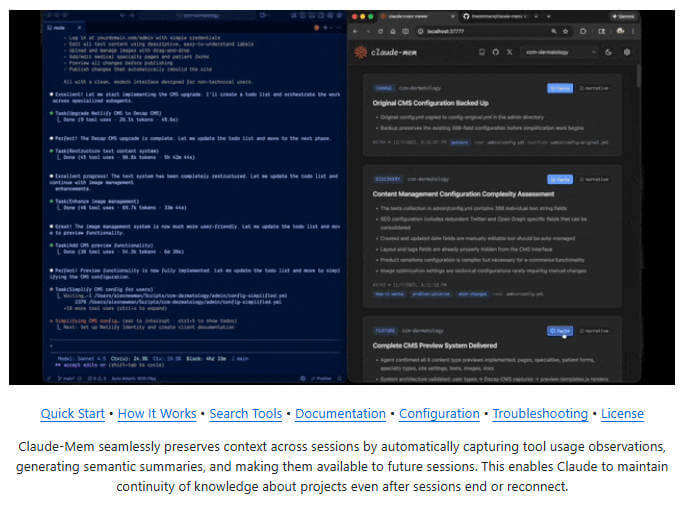Screen dimensions: 690x510
Task: Open the browser extensions puzzle icon
Action: pyautogui.click(x=583, y=31)
